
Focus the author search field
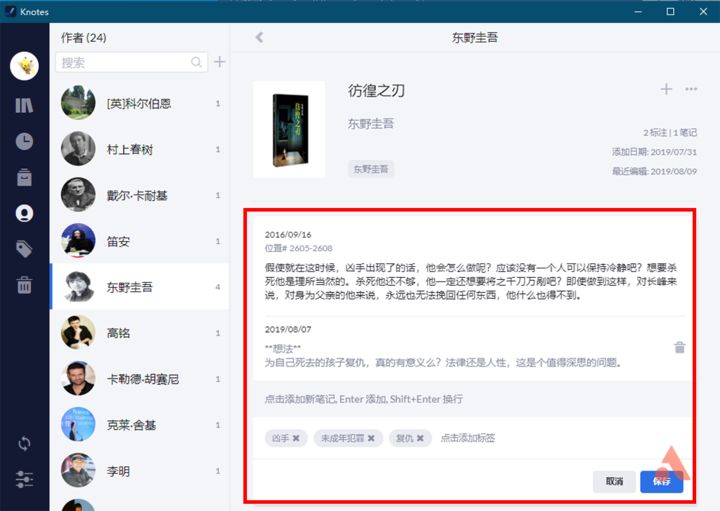pos(131,62)
